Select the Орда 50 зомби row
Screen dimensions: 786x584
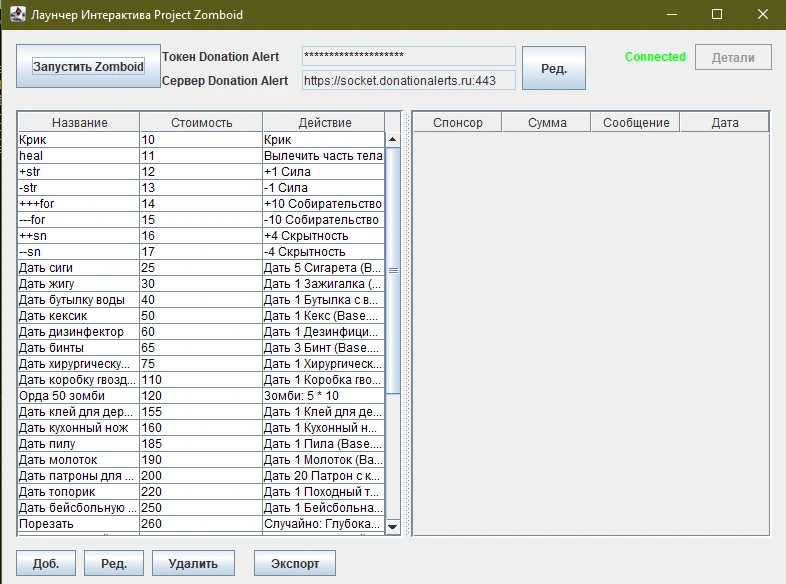78,395
